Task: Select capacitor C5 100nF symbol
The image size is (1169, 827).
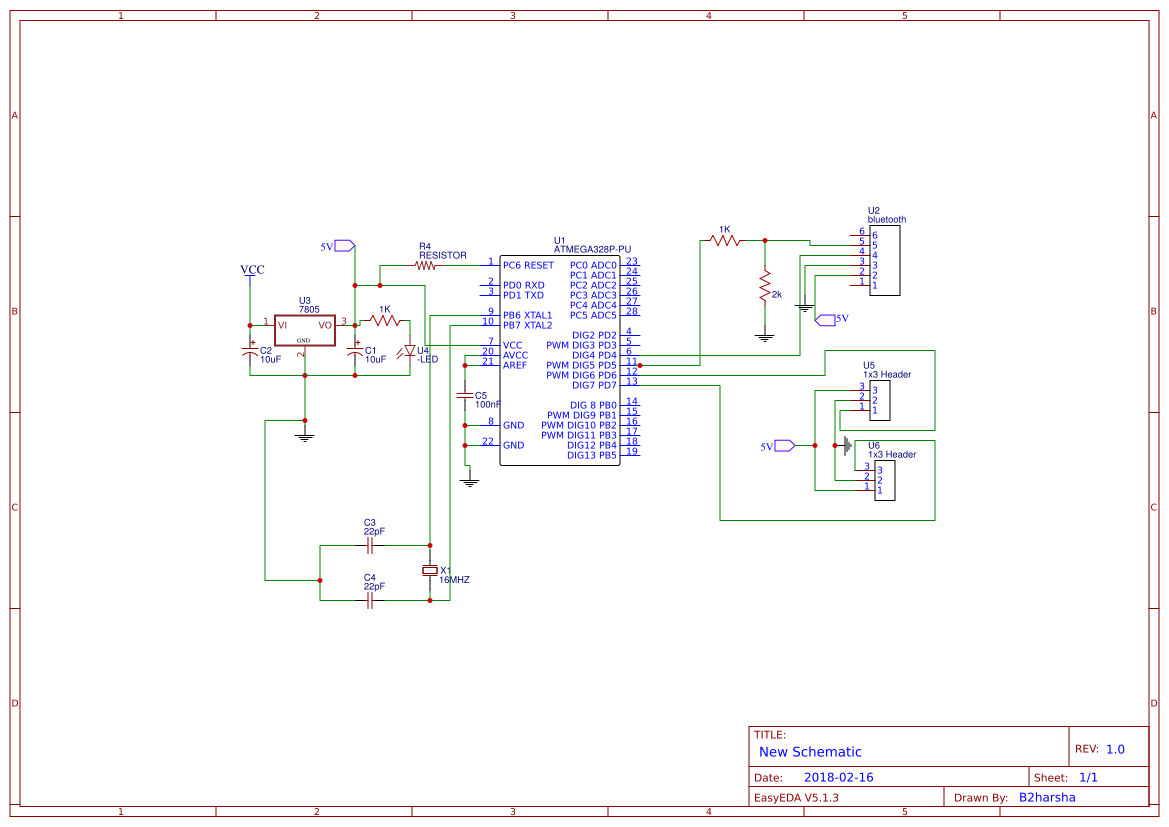Action: [464, 395]
